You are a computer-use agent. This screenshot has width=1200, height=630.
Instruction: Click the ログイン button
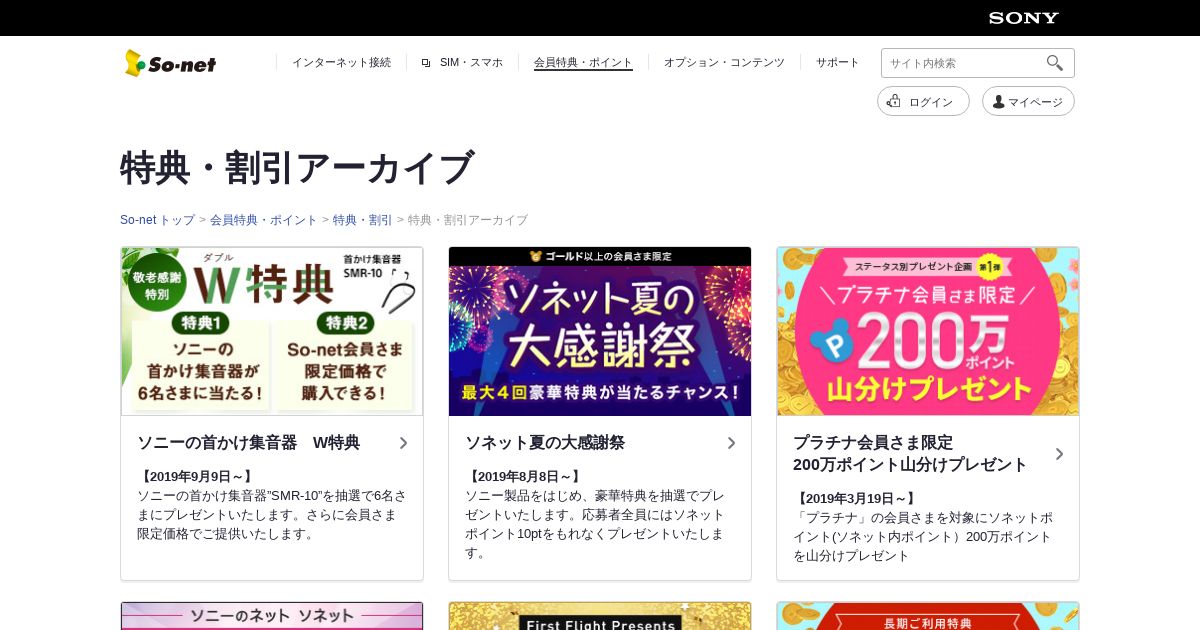(x=923, y=101)
